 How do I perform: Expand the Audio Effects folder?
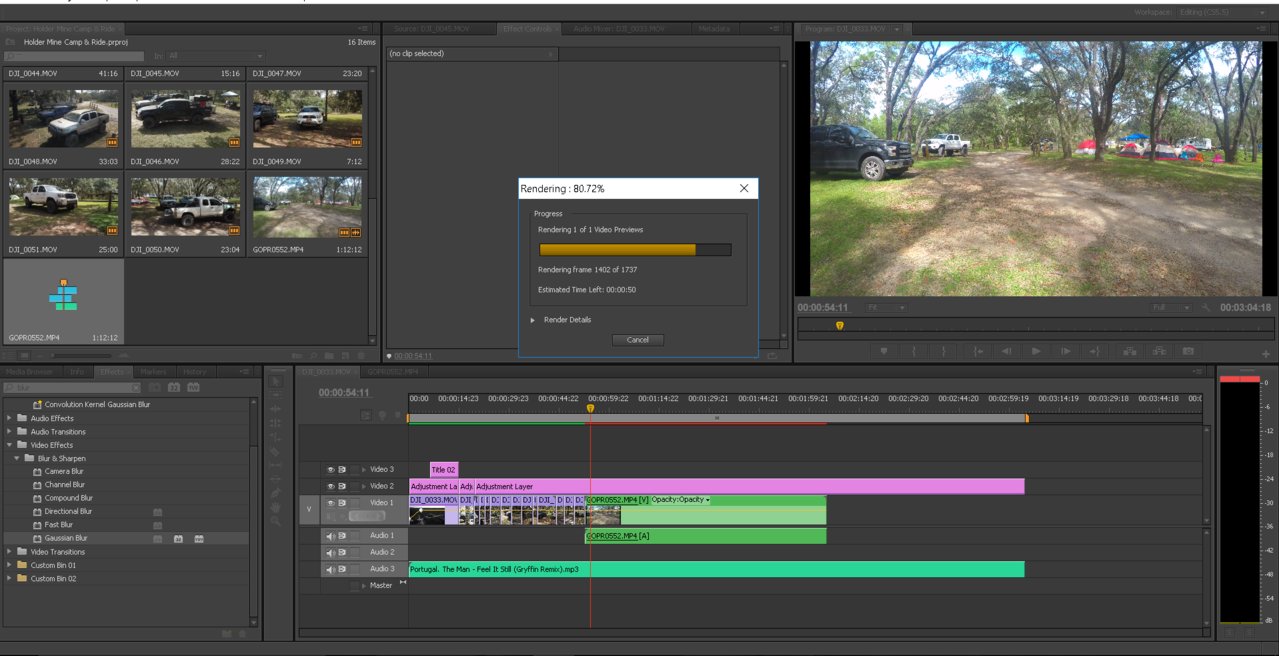[10, 418]
